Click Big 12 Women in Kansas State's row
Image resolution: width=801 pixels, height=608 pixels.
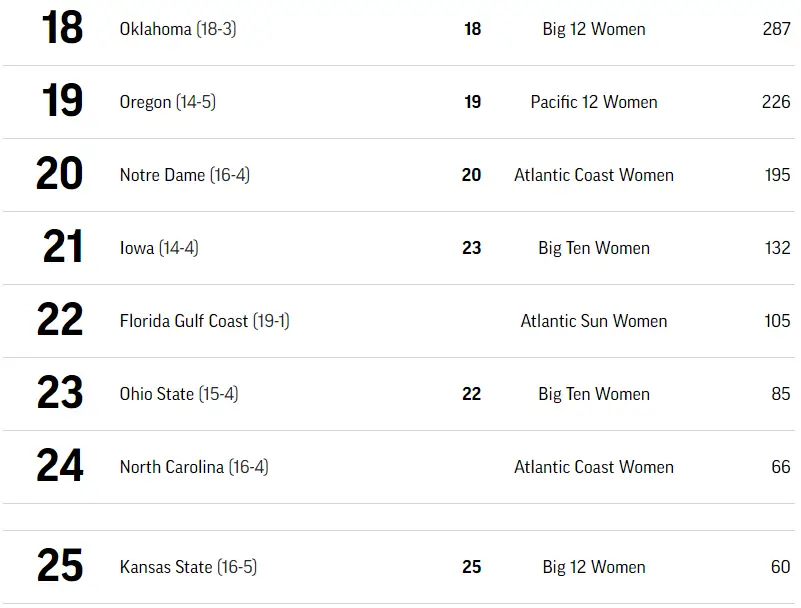pos(594,567)
